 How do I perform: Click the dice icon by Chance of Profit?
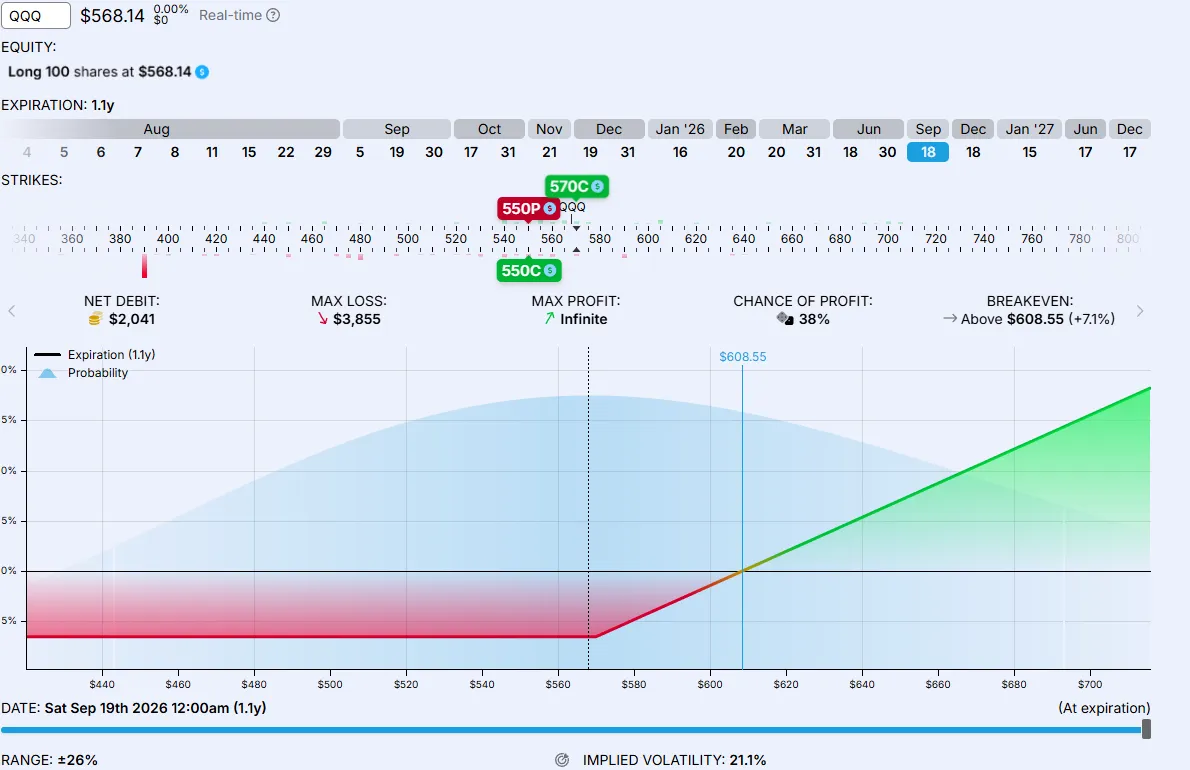coord(785,319)
